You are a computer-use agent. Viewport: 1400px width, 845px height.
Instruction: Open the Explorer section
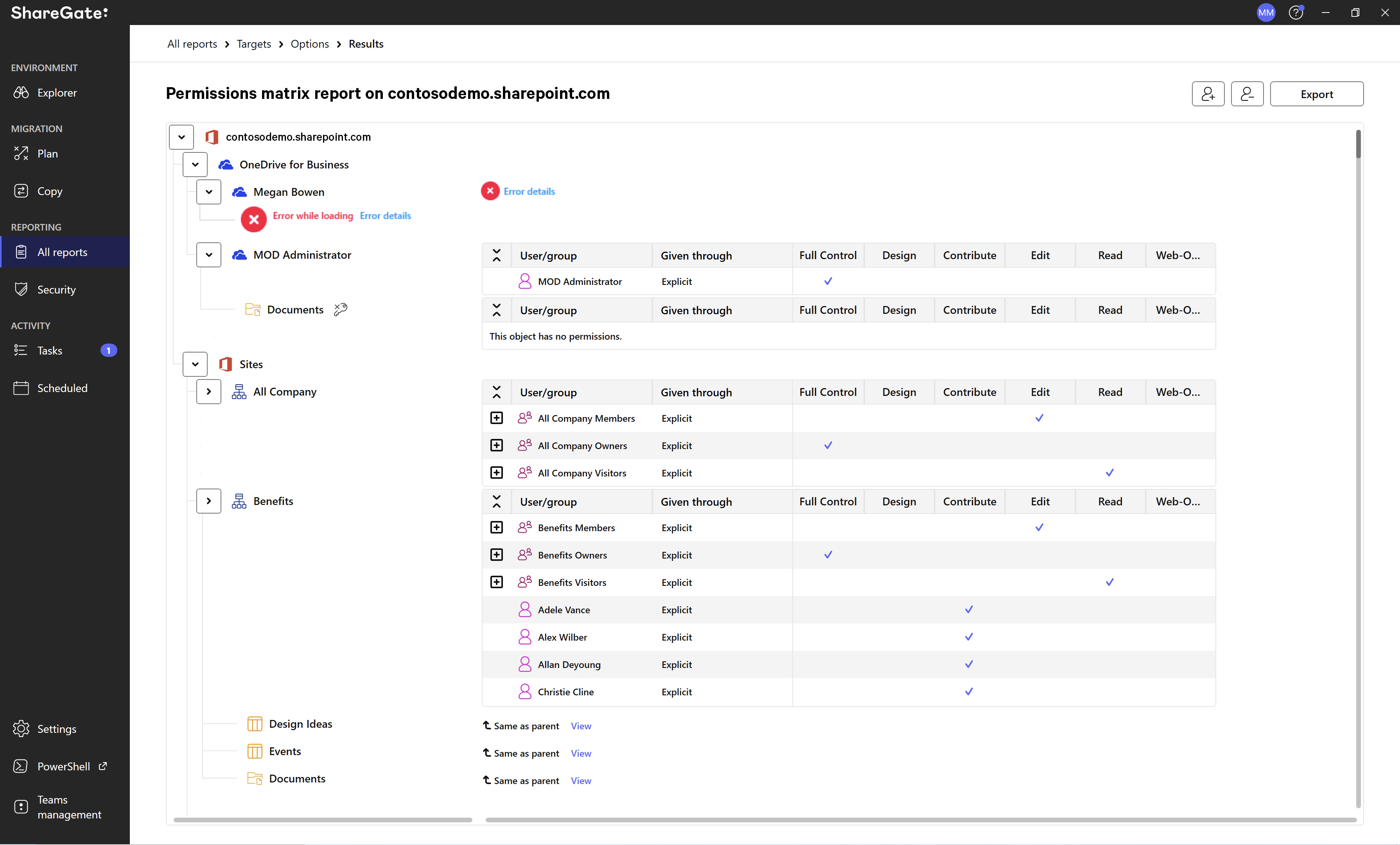coord(57,92)
